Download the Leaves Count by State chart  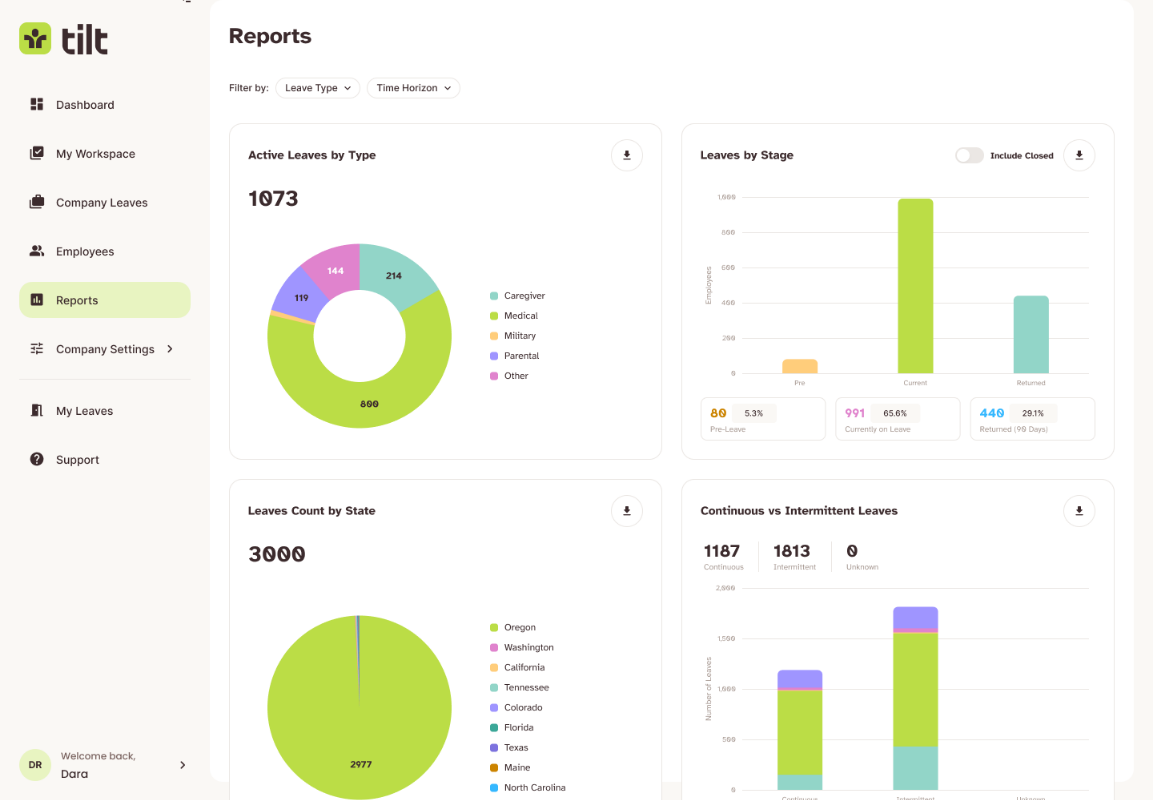click(x=627, y=511)
